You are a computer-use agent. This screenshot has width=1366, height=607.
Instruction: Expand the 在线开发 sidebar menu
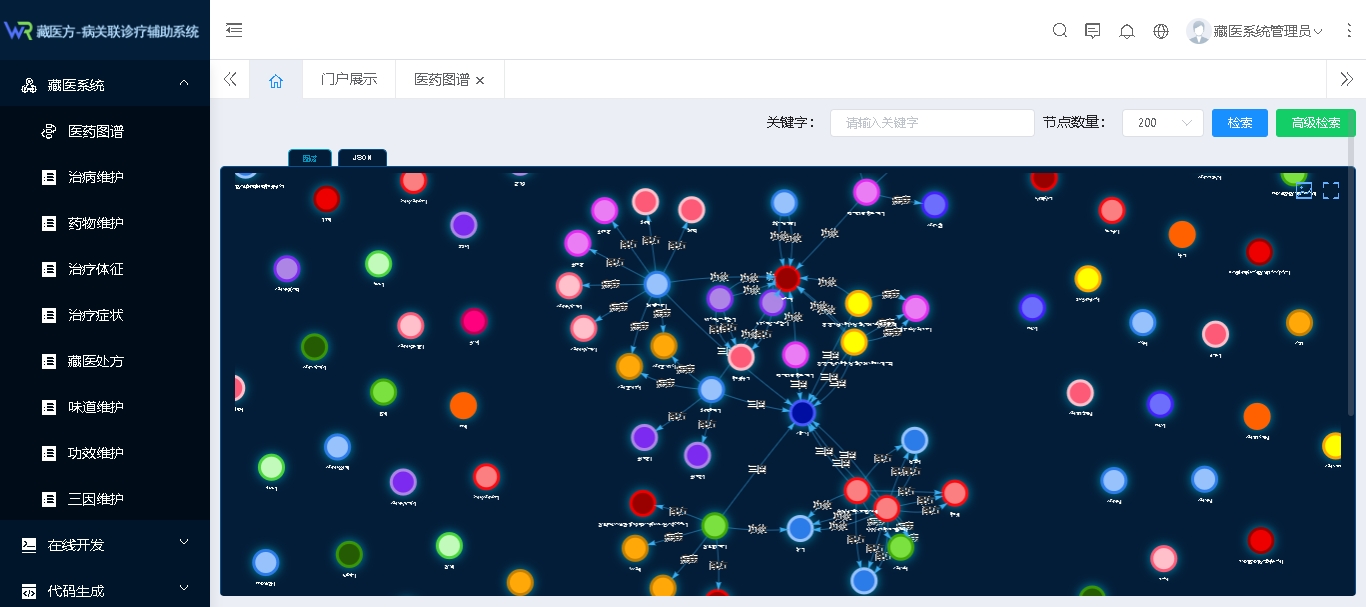105,545
